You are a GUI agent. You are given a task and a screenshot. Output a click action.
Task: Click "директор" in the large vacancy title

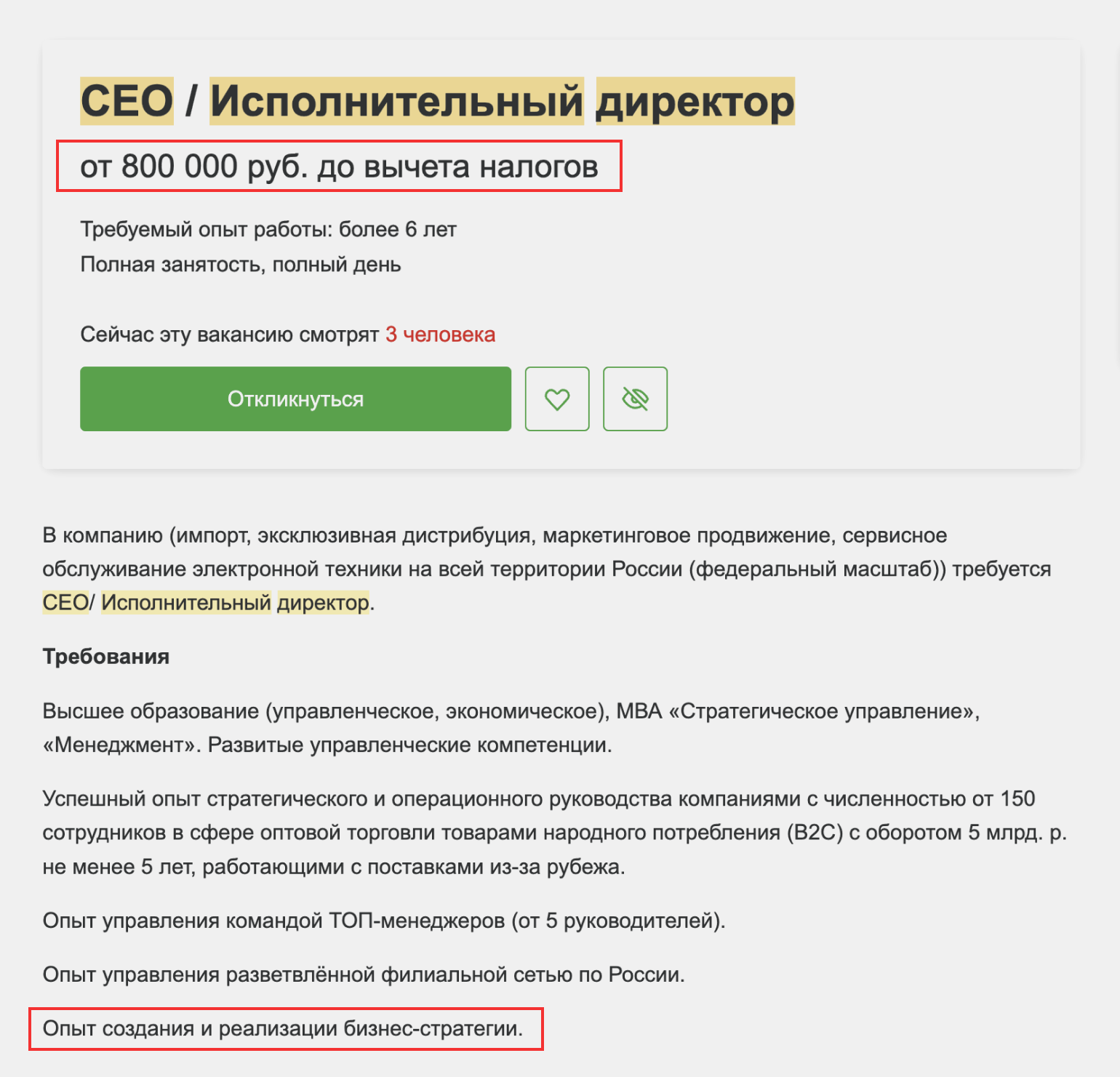695,100
